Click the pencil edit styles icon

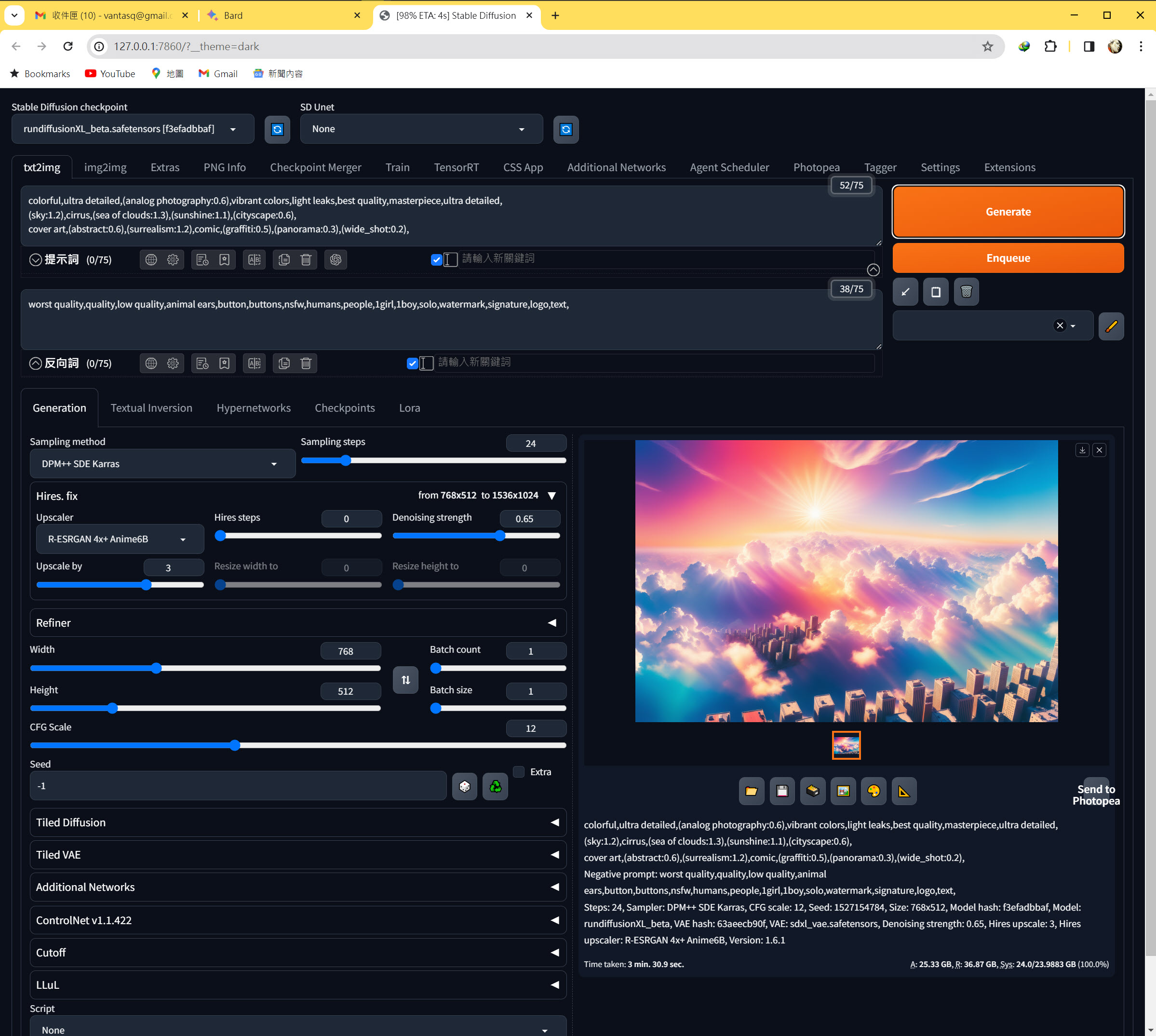tap(1111, 326)
